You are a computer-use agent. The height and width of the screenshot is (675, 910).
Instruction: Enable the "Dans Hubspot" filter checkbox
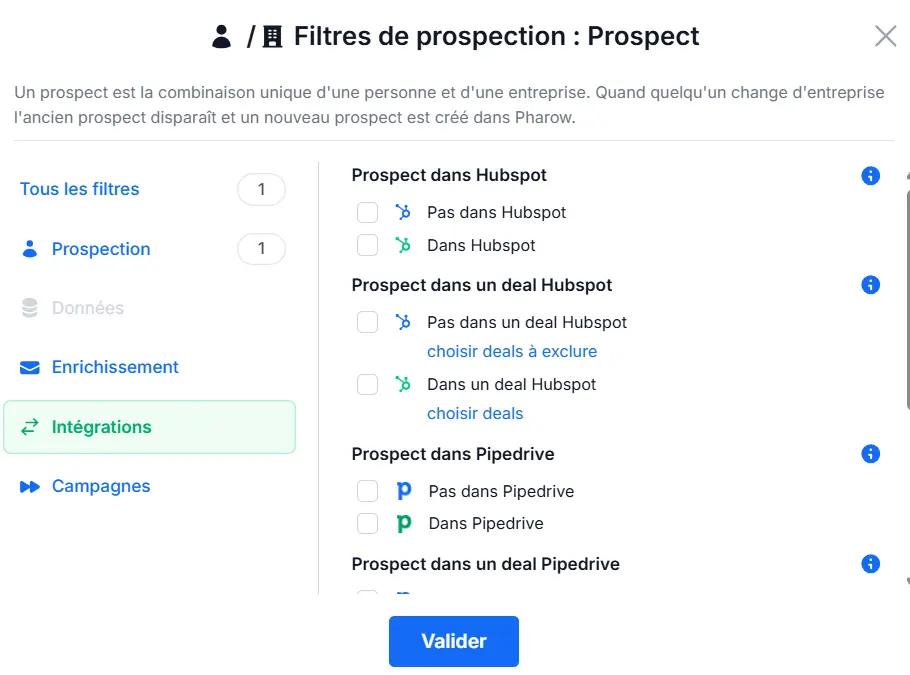click(x=367, y=245)
